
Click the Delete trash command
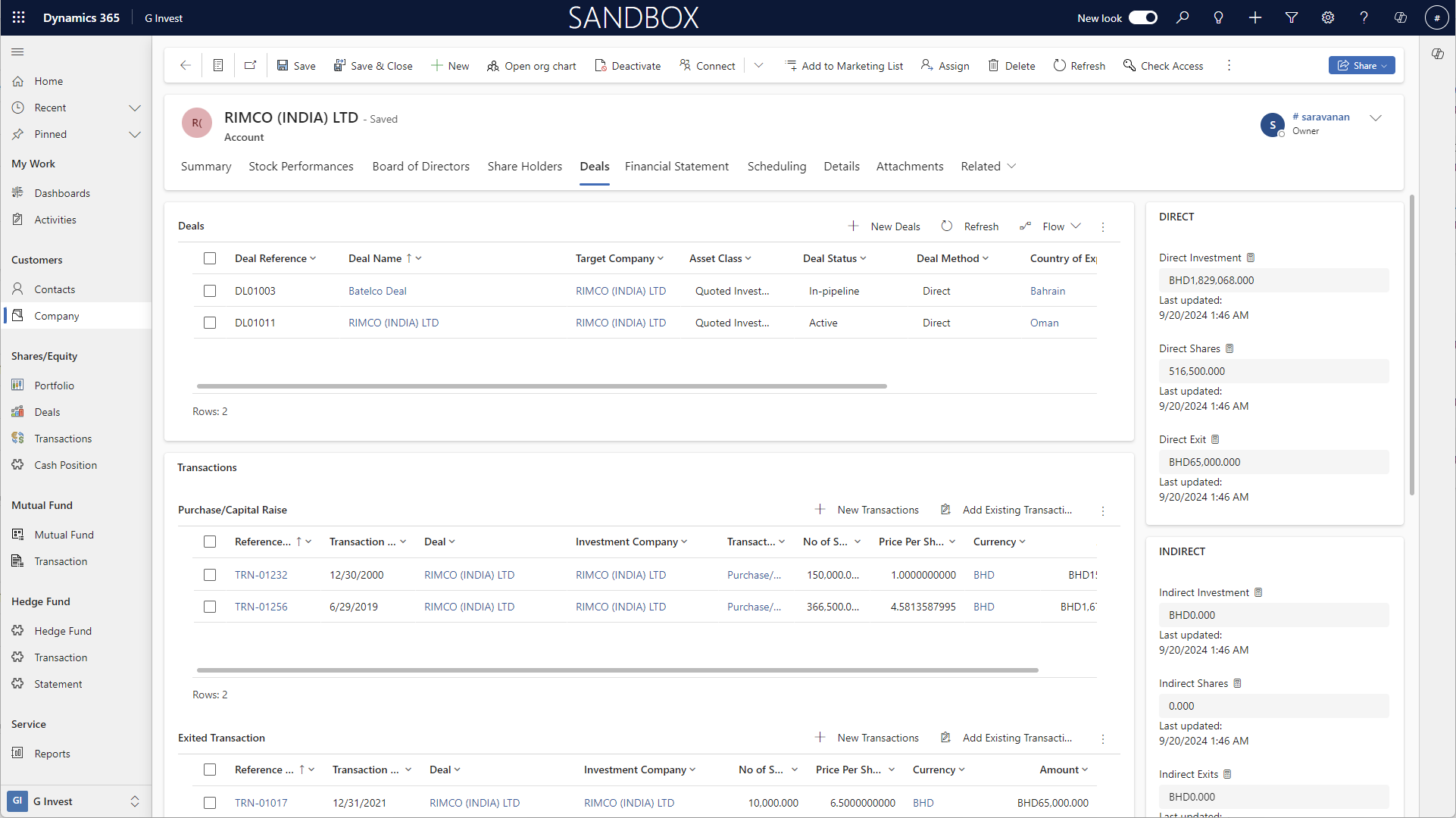tap(1011, 66)
